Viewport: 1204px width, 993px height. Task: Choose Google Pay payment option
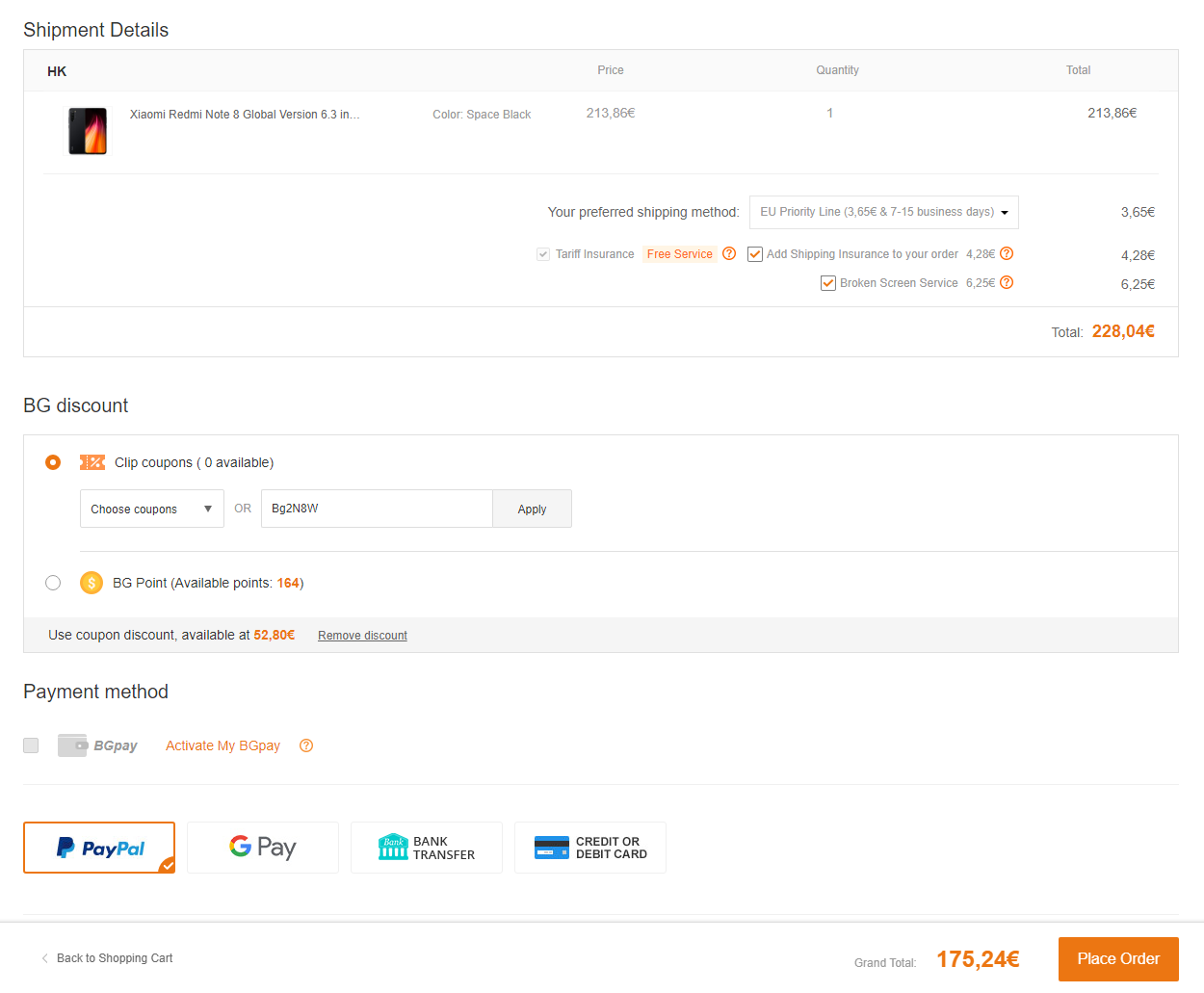[263, 848]
